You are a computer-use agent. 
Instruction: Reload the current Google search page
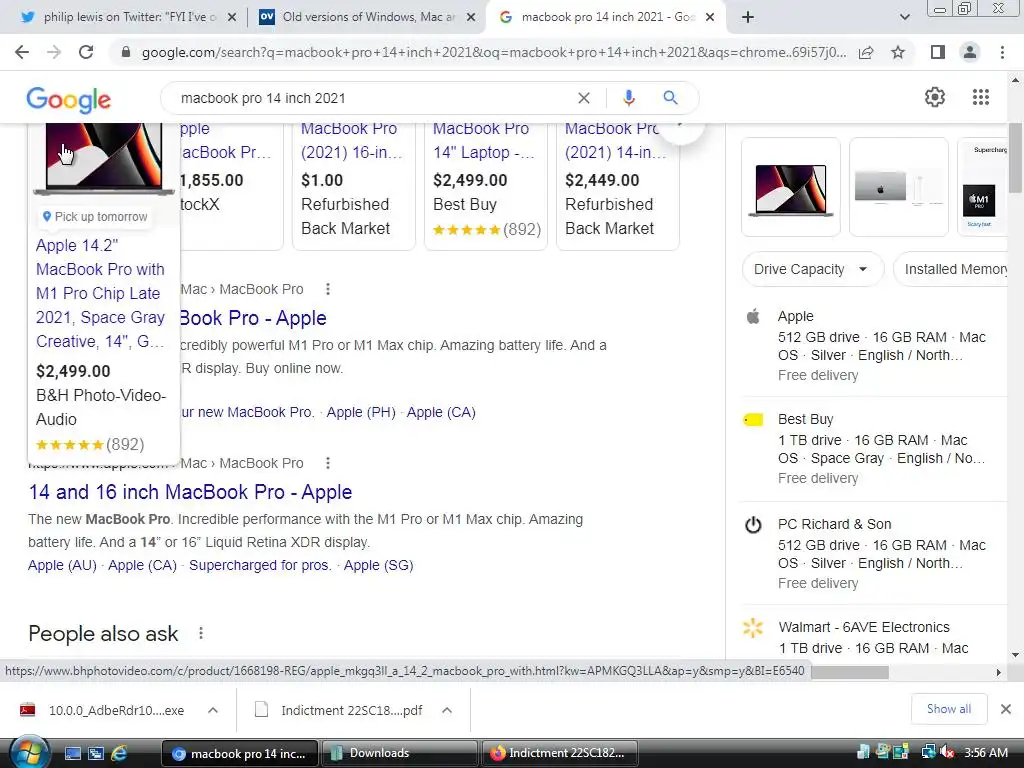click(86, 52)
